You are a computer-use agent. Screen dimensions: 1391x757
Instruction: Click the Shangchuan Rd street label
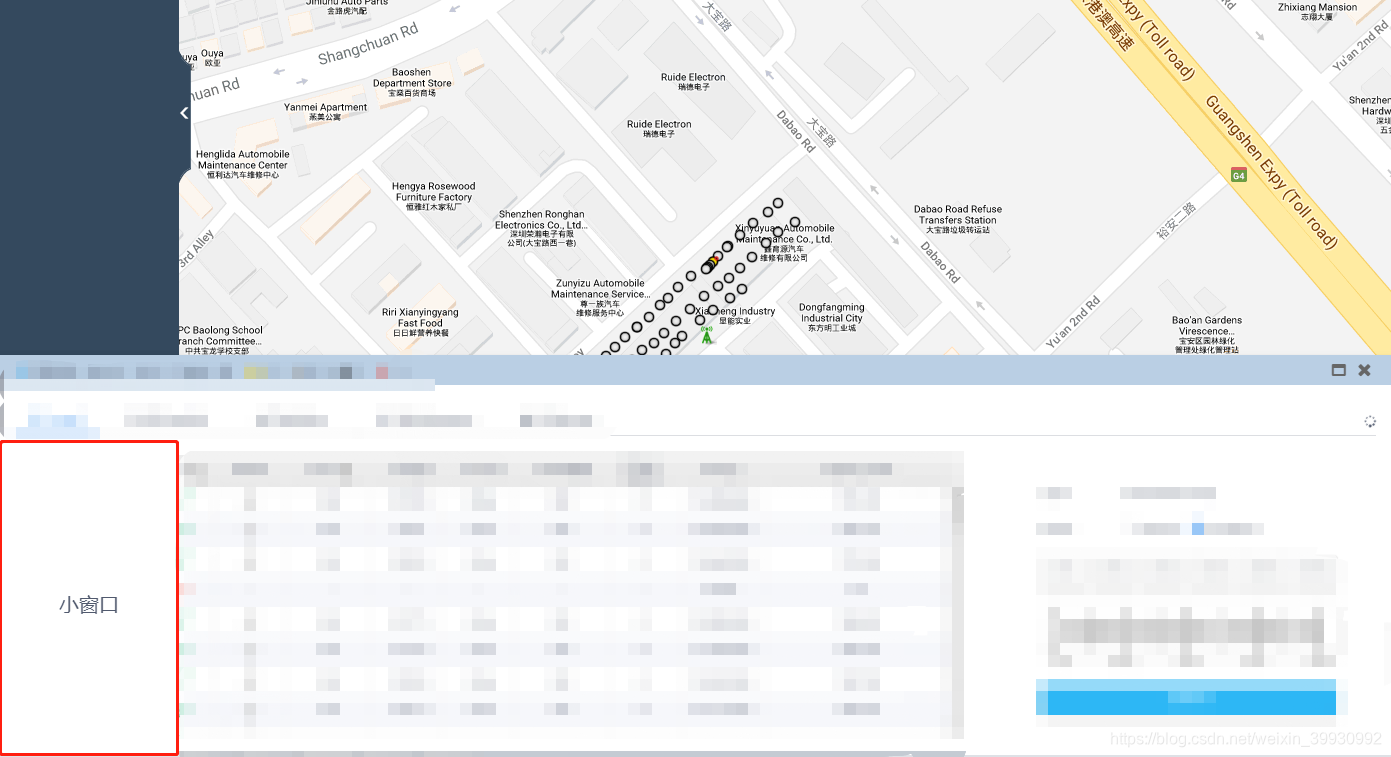click(x=368, y=45)
